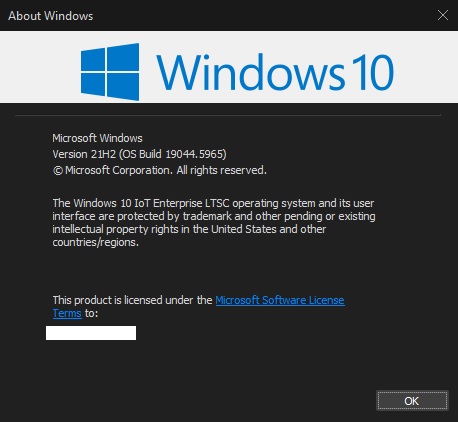The width and height of the screenshot is (458, 422).
Task: Click the countries/regions text
Action: 95,242
